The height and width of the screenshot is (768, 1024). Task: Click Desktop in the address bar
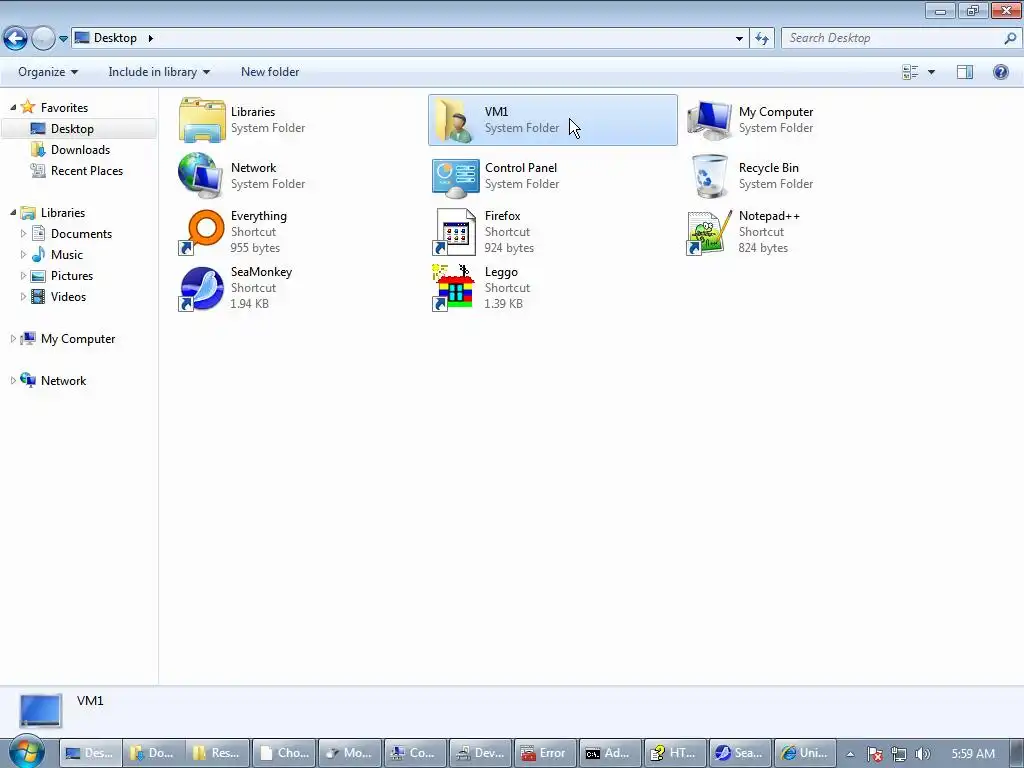pyautogui.click(x=115, y=38)
